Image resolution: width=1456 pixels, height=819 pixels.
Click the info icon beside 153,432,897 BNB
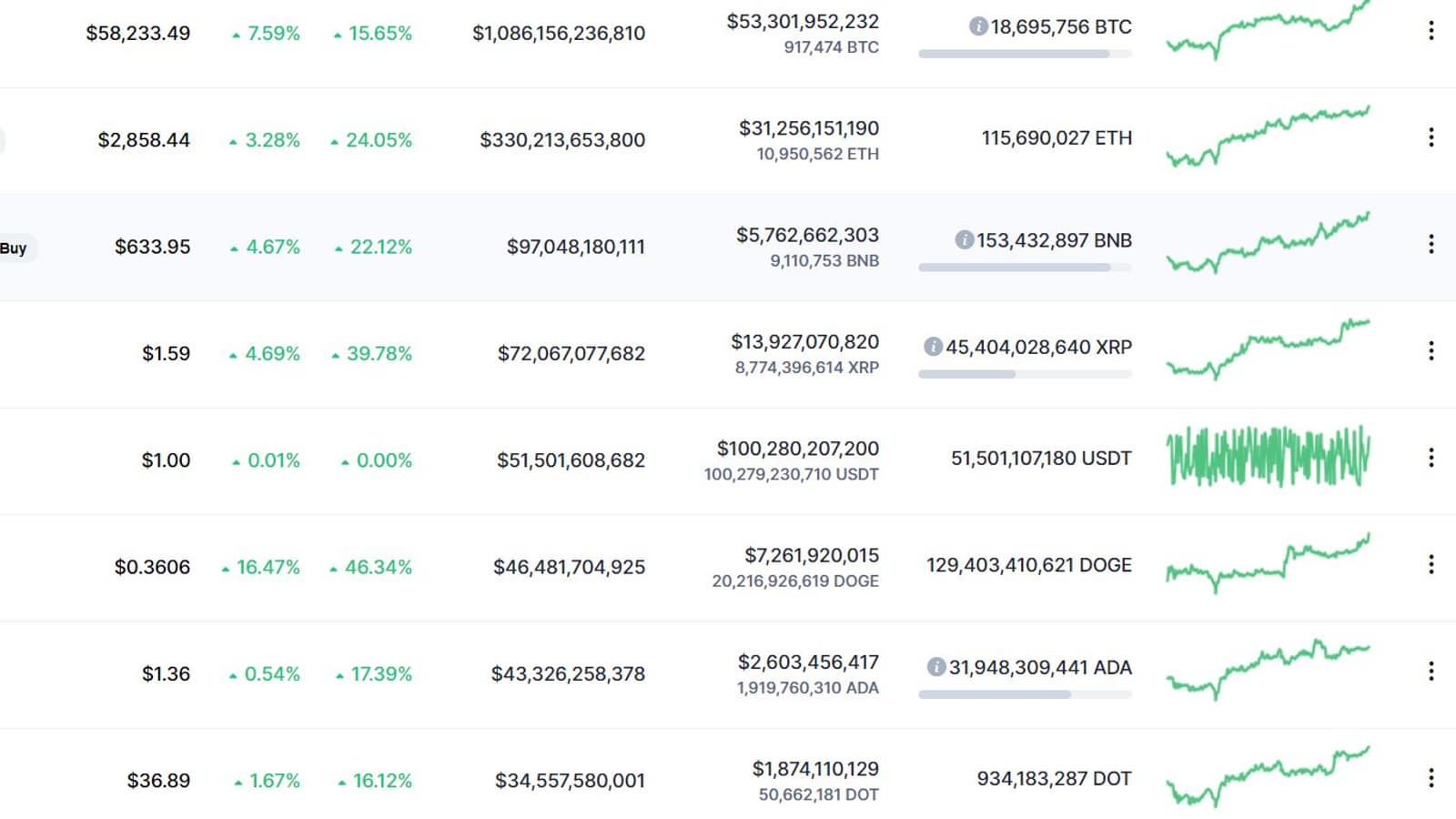[x=964, y=240]
